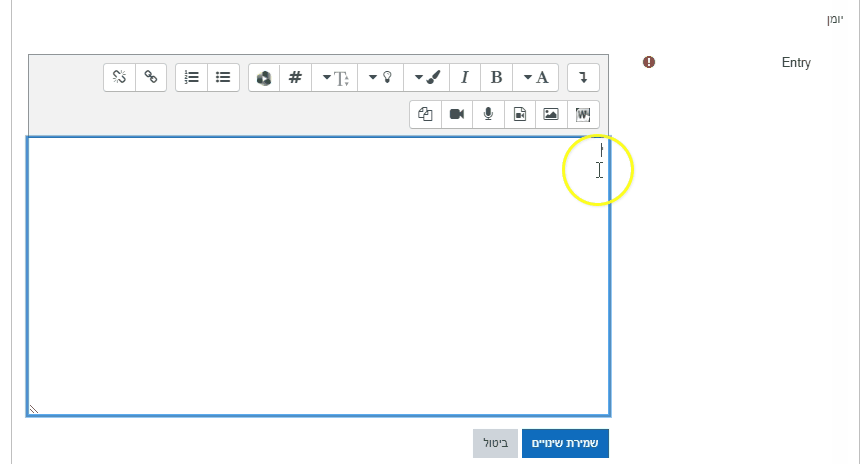Insert a link with the chain icon

tap(151, 78)
